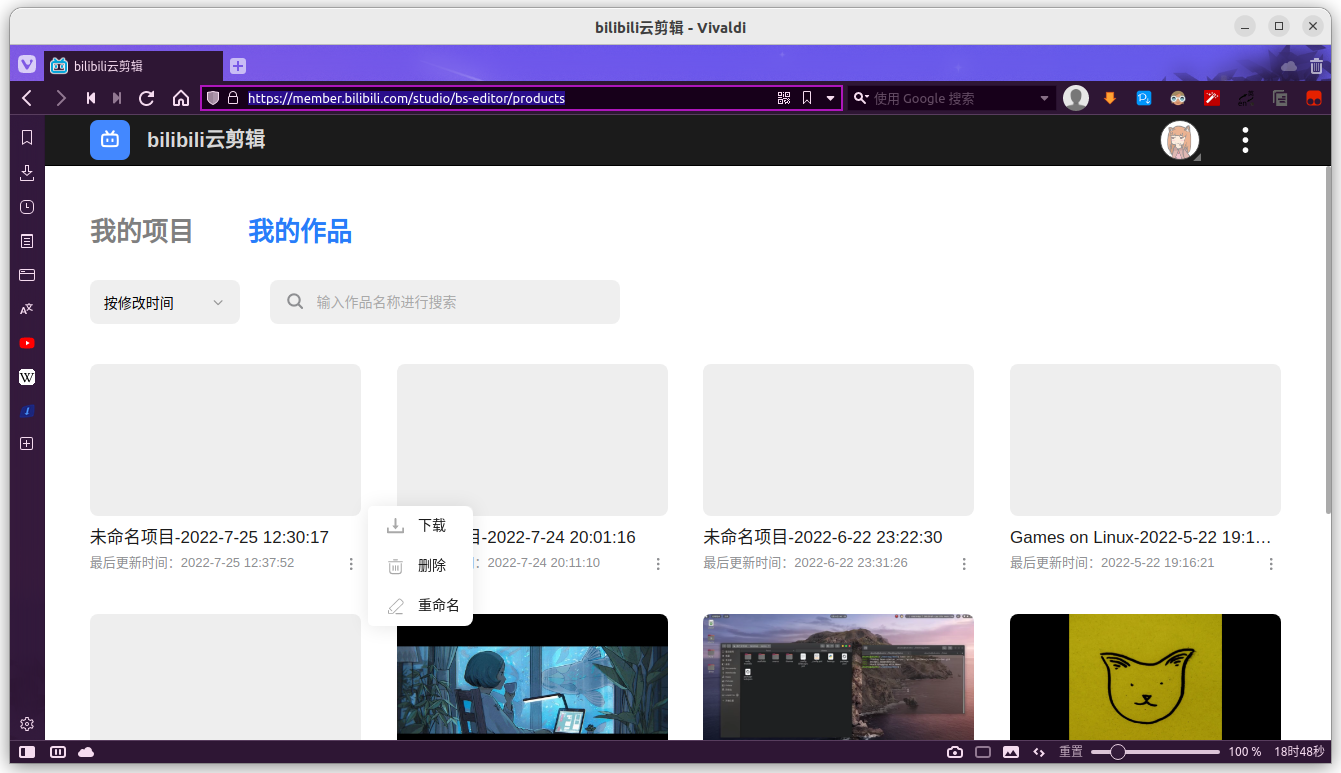Open closed tabs trash can
Screen dimensions: 1341x773
point(1316,66)
